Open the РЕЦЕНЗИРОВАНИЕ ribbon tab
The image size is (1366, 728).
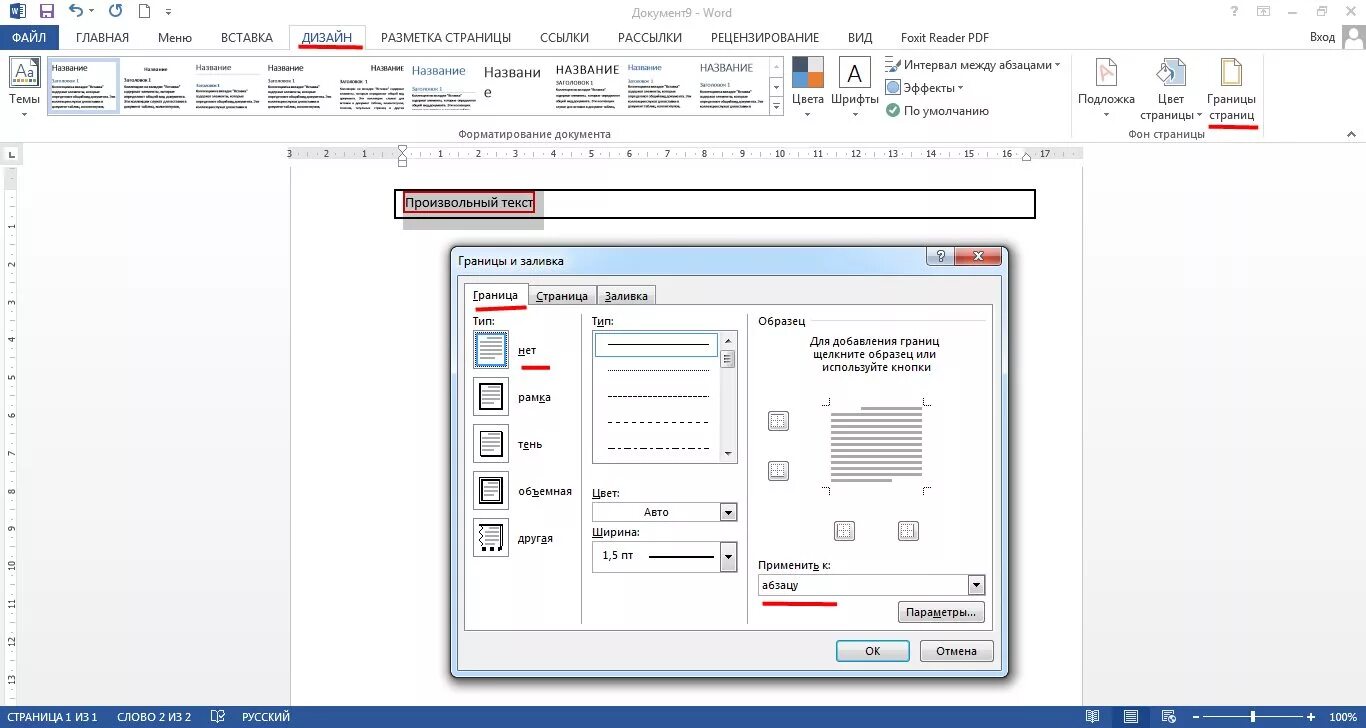pyautogui.click(x=765, y=37)
